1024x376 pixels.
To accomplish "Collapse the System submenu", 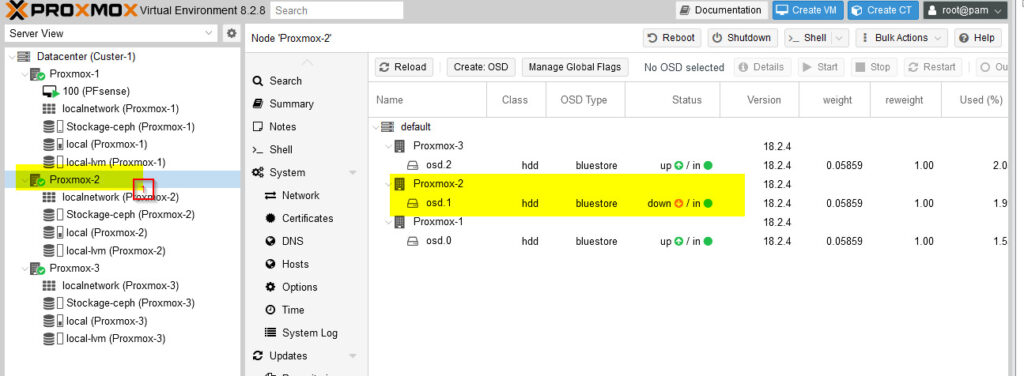I will click(x=353, y=173).
